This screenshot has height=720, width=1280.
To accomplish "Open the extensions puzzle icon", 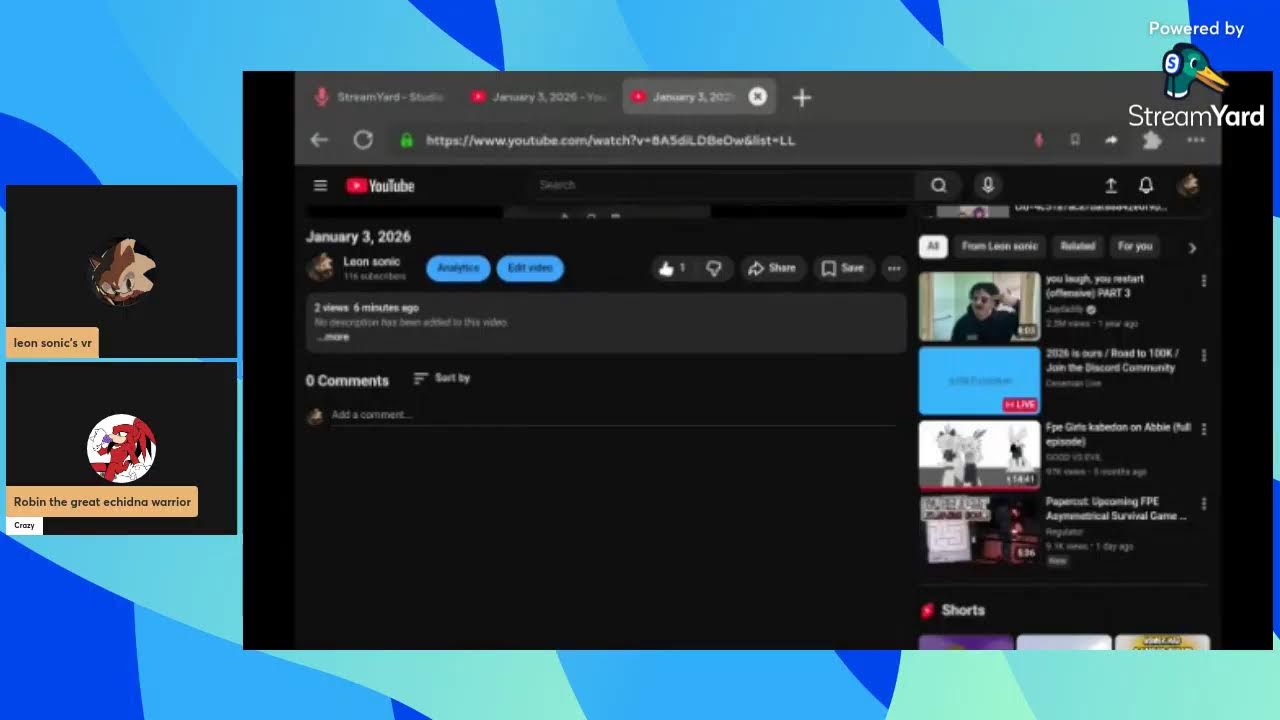I will tap(1152, 140).
